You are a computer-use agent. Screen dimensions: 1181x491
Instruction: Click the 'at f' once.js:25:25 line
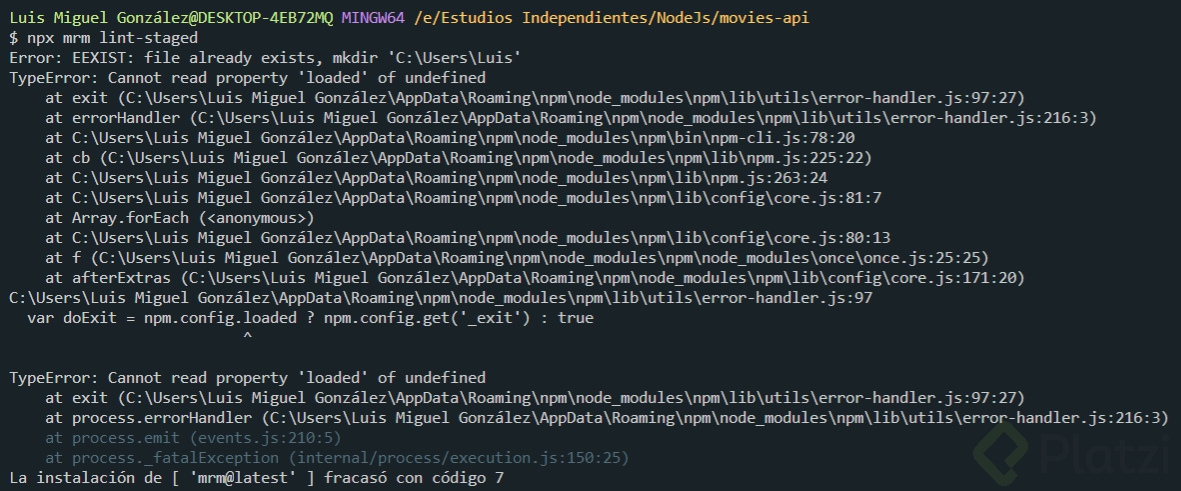pos(517,258)
